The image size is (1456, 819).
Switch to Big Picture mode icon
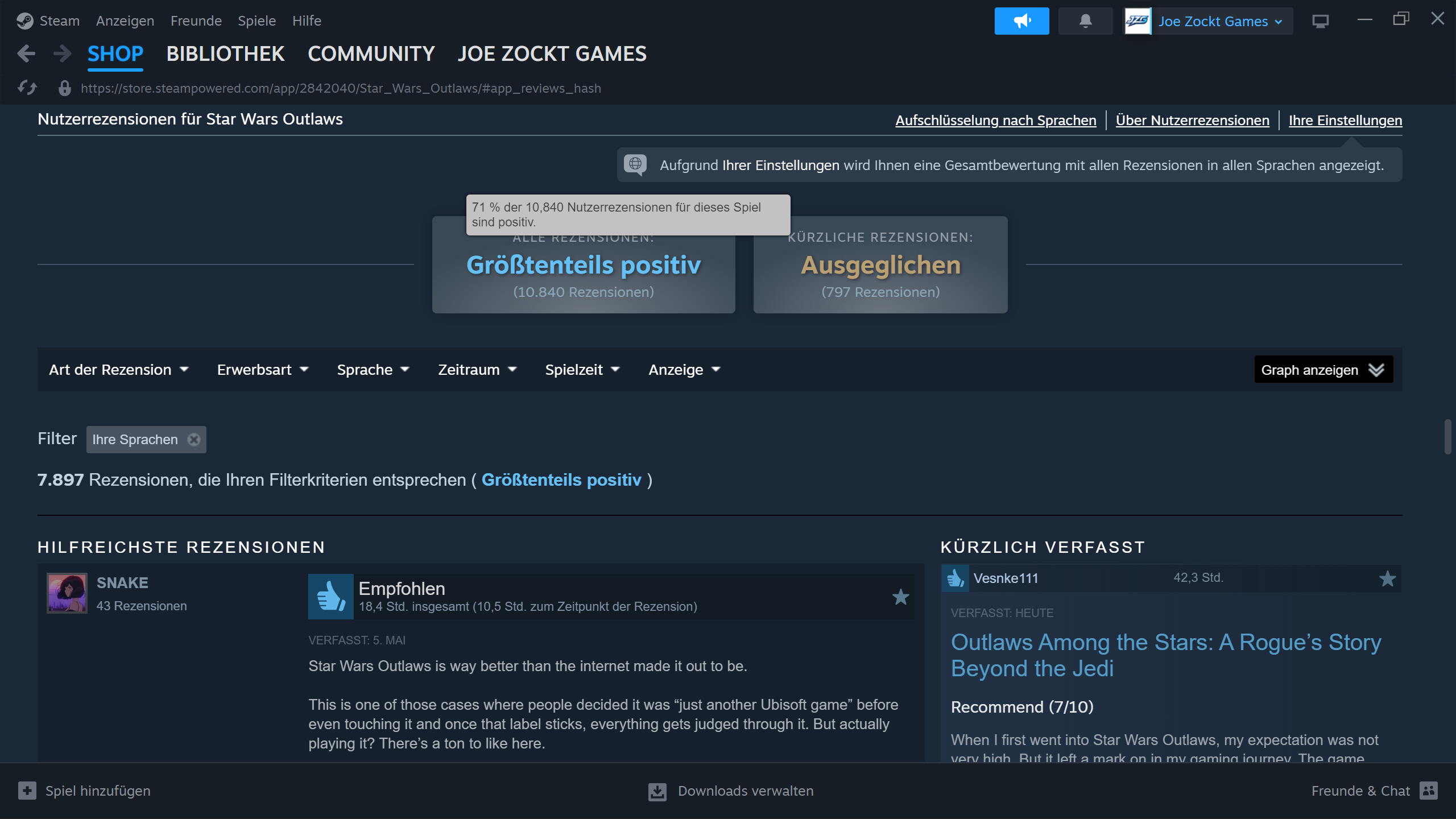[1320, 21]
